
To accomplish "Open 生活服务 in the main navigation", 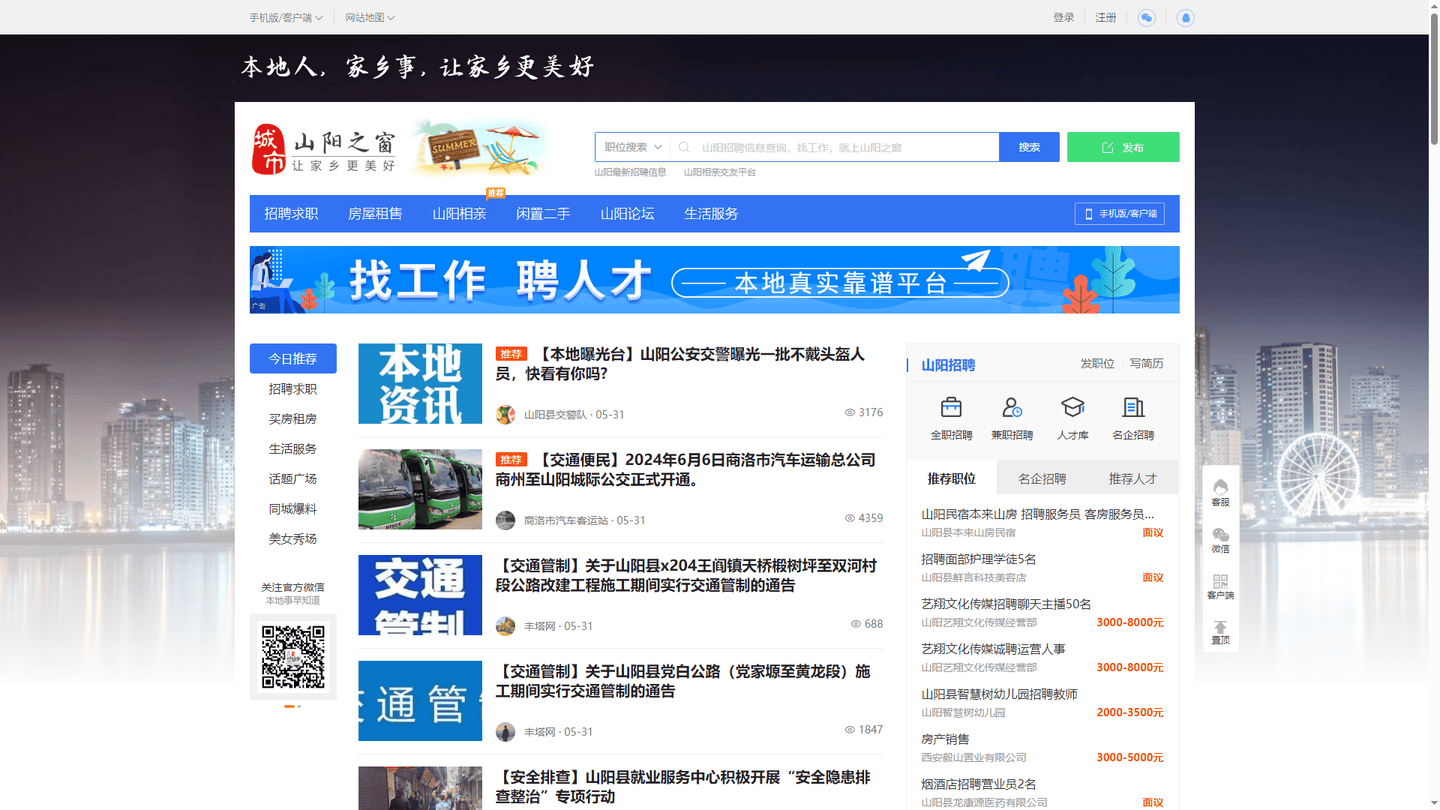I will point(711,213).
